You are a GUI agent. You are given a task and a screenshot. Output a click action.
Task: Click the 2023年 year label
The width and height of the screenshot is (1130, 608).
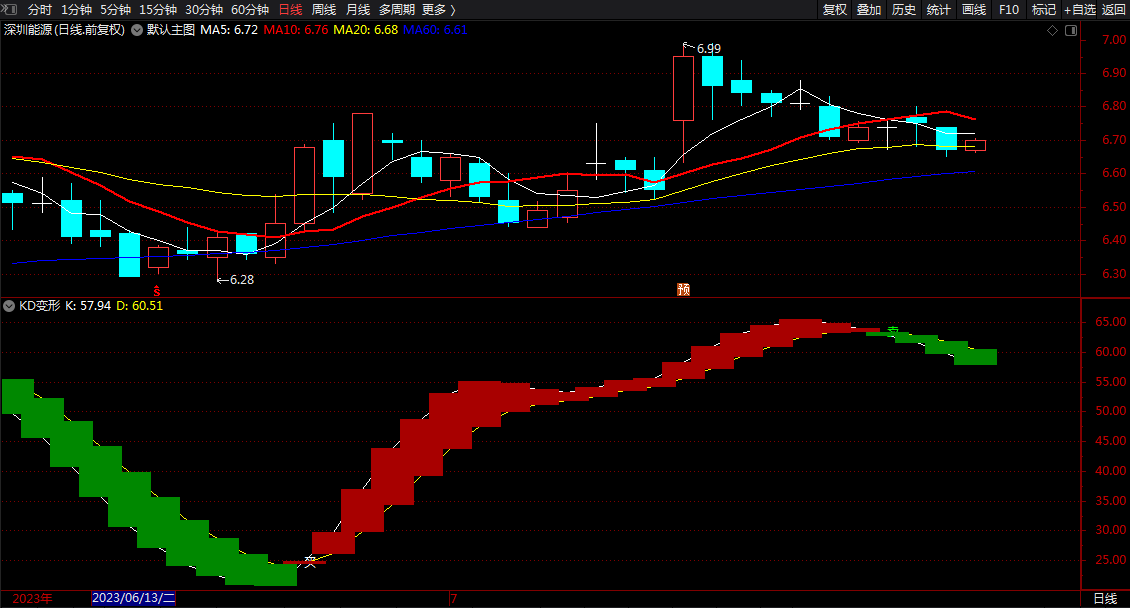(32, 599)
